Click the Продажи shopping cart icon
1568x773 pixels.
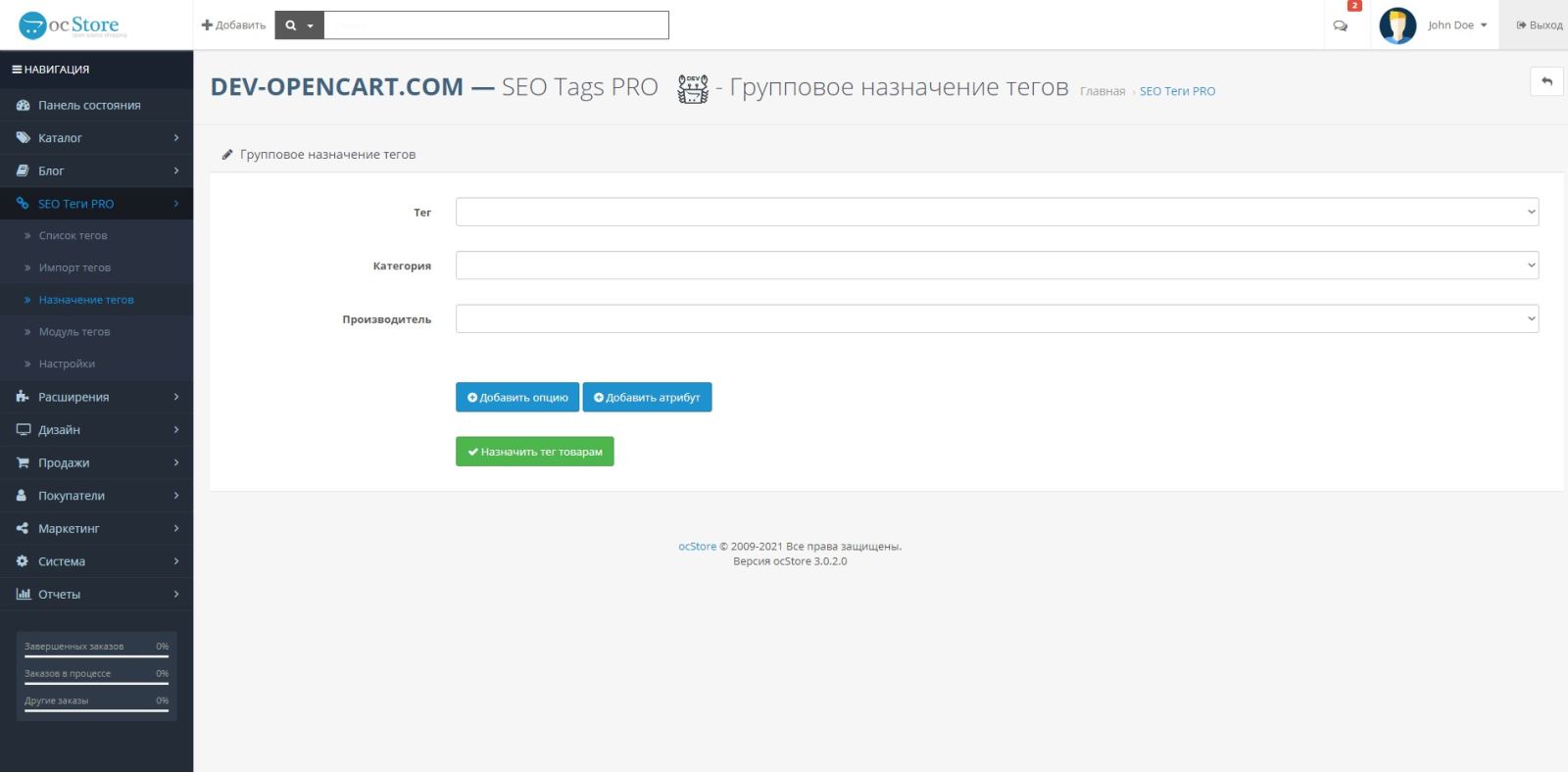[x=23, y=462]
